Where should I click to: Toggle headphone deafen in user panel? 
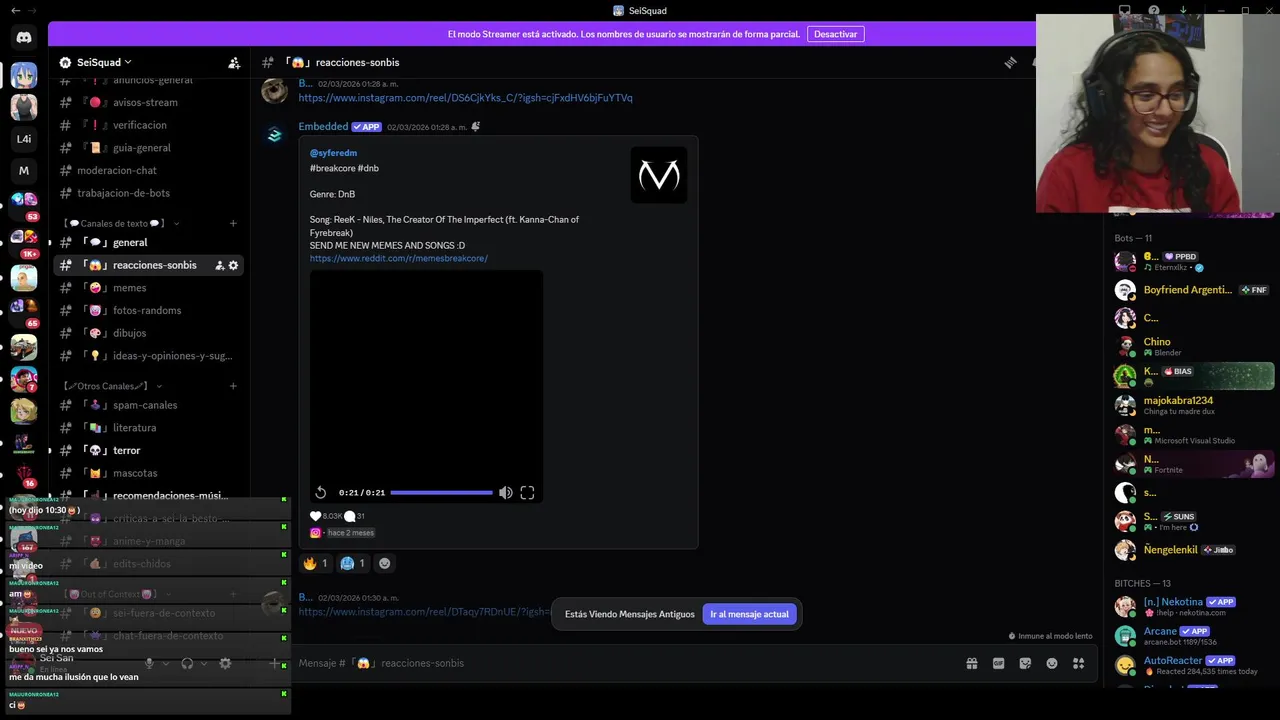187,663
